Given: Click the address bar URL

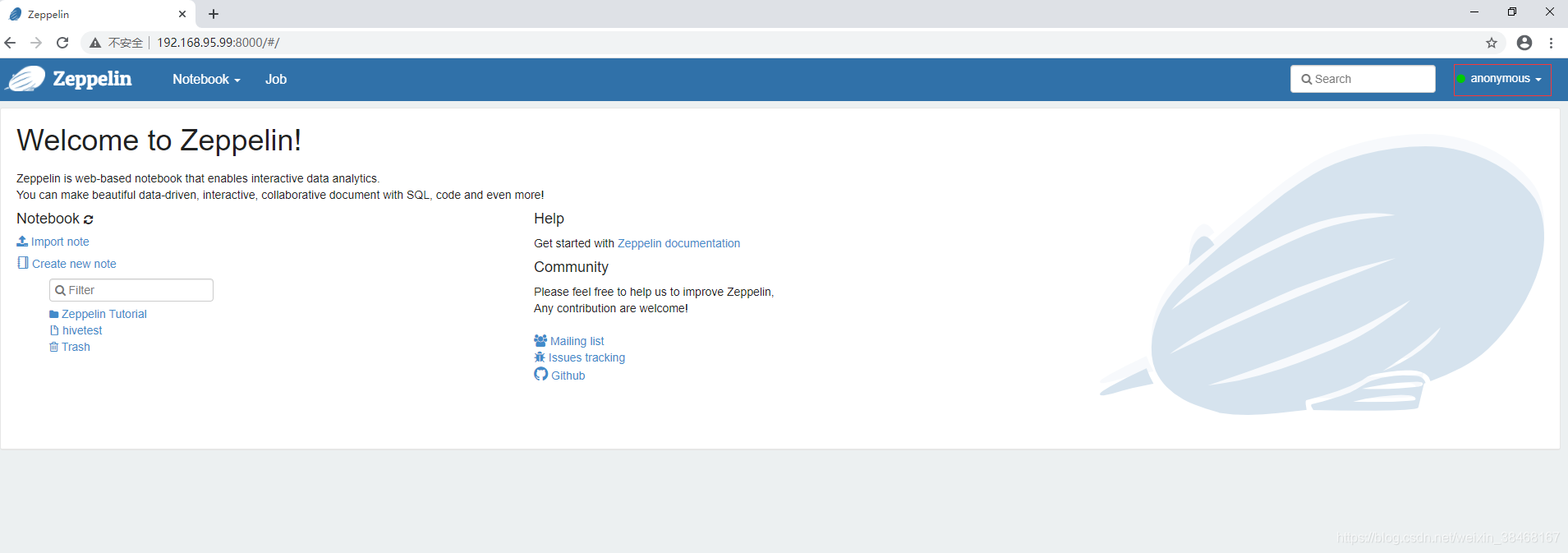Looking at the screenshot, I should pyautogui.click(x=218, y=43).
